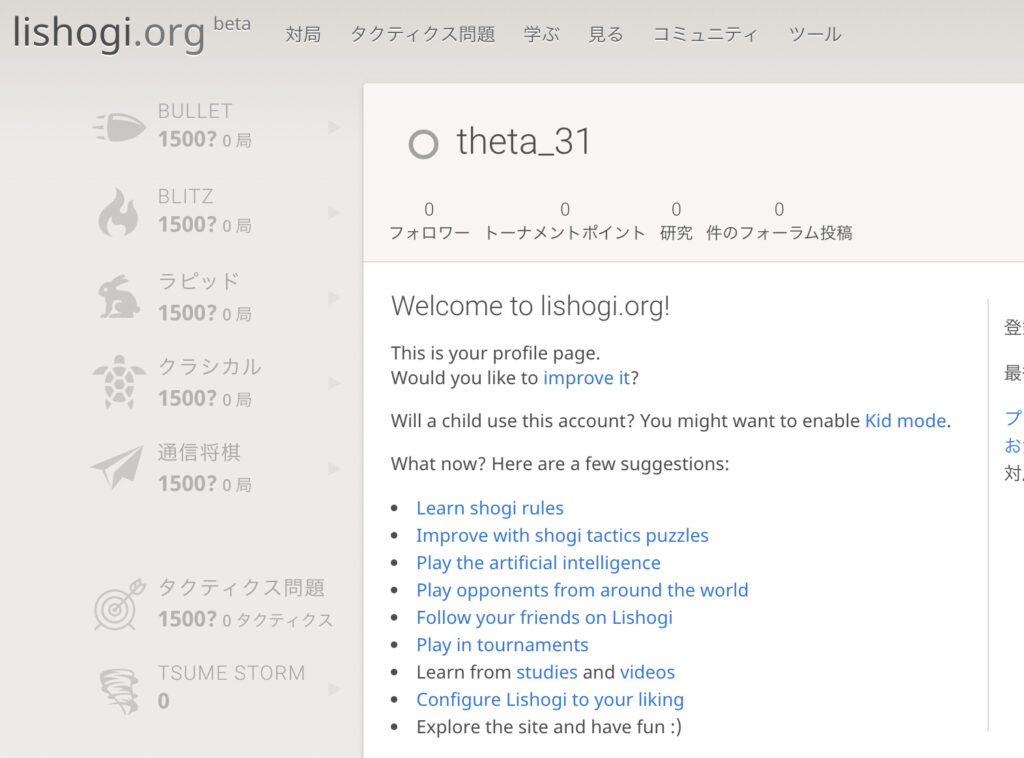Screen dimensions: 1024x758
Task: Open Configure Lishogi to your liking
Action: tap(549, 699)
